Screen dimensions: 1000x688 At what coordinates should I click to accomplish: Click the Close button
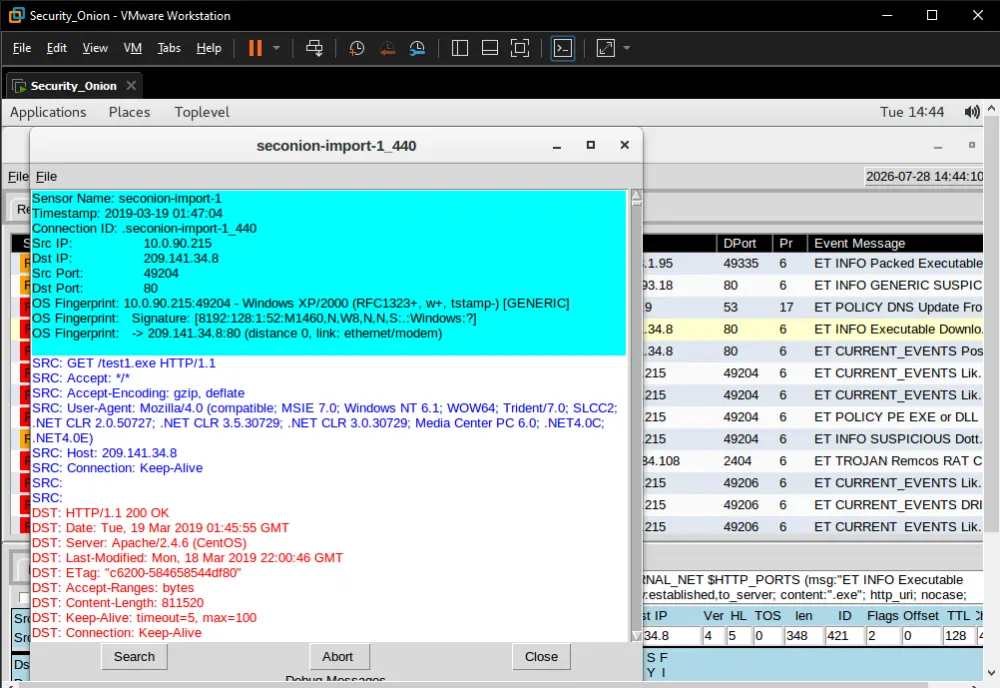point(541,657)
